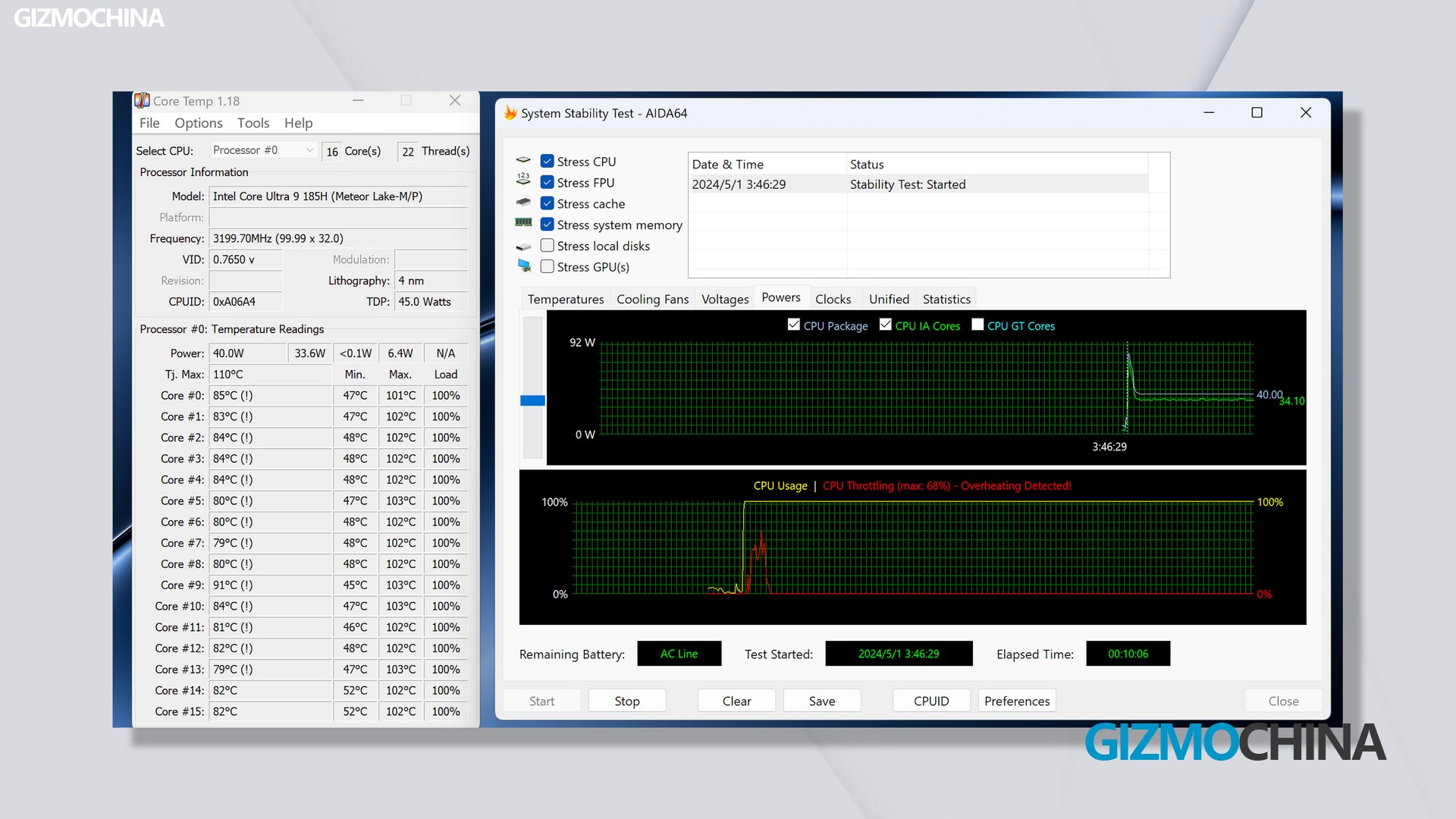Click the Stability Test: Started log row

coord(918,184)
